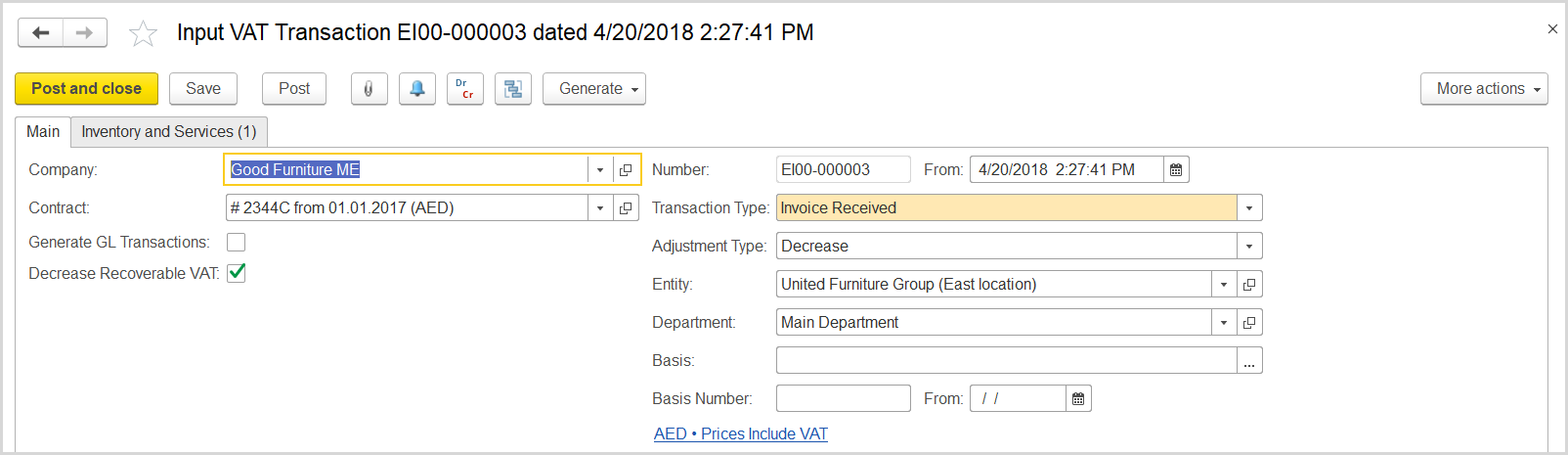Open attached files paperclip icon

coord(369,88)
